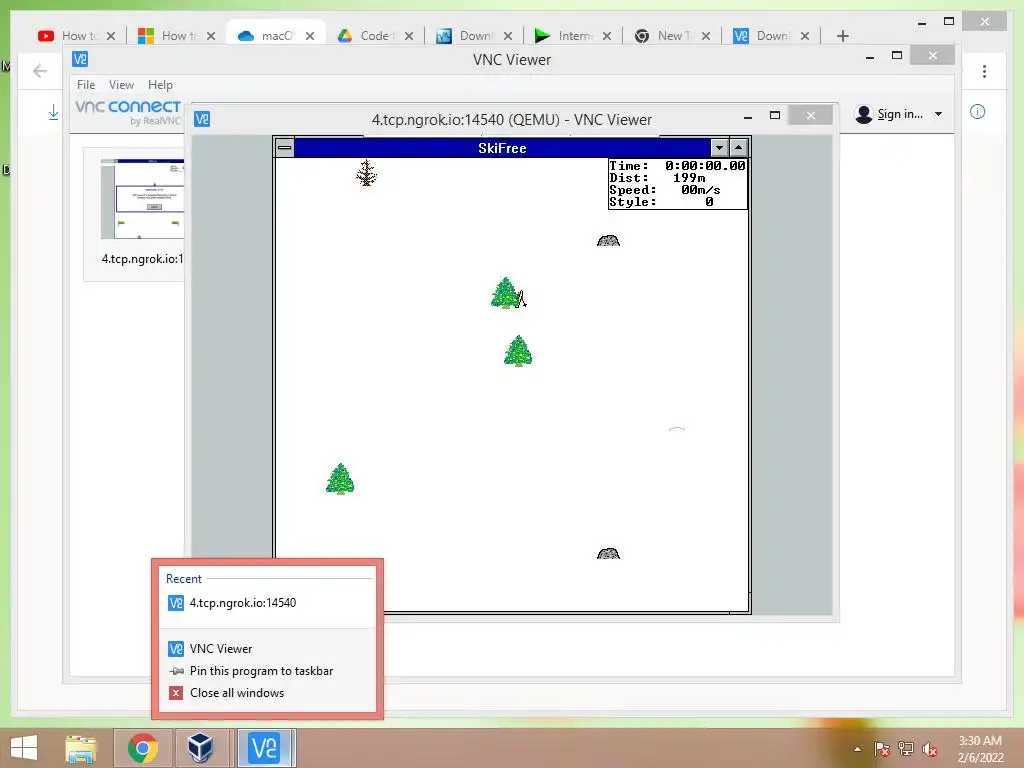This screenshot has width=1024, height=768.
Task: Close the Code browser tab
Action: (409, 36)
